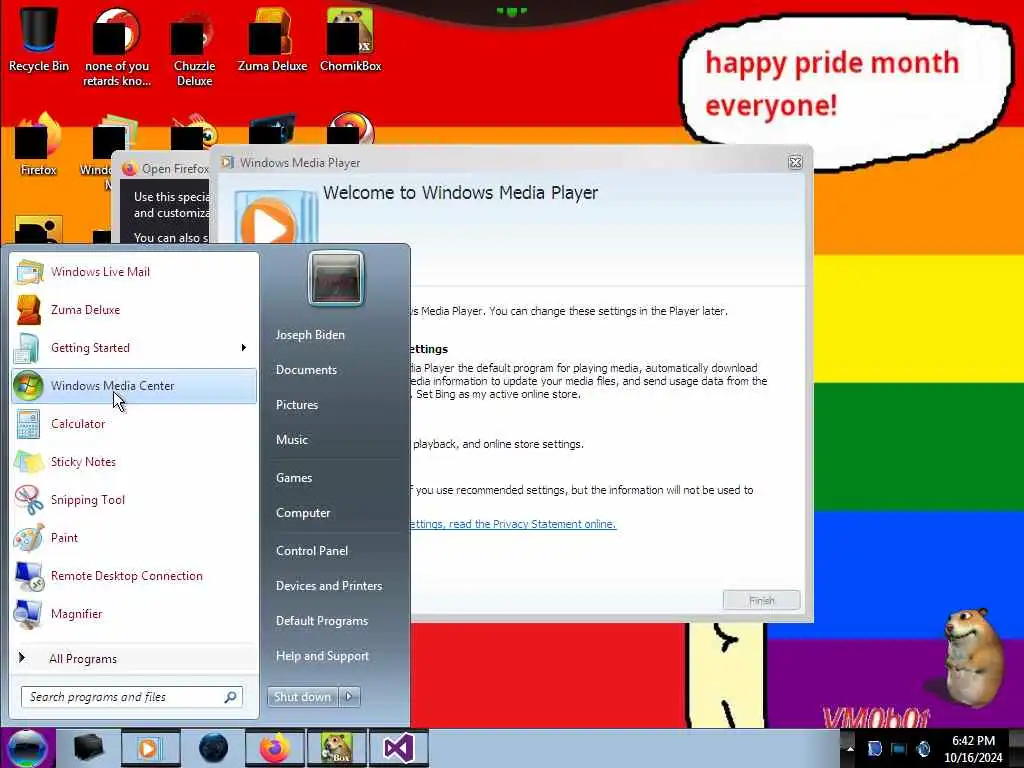Select the 'none of you' desktop icon
The image size is (1024, 768).
click(117, 48)
